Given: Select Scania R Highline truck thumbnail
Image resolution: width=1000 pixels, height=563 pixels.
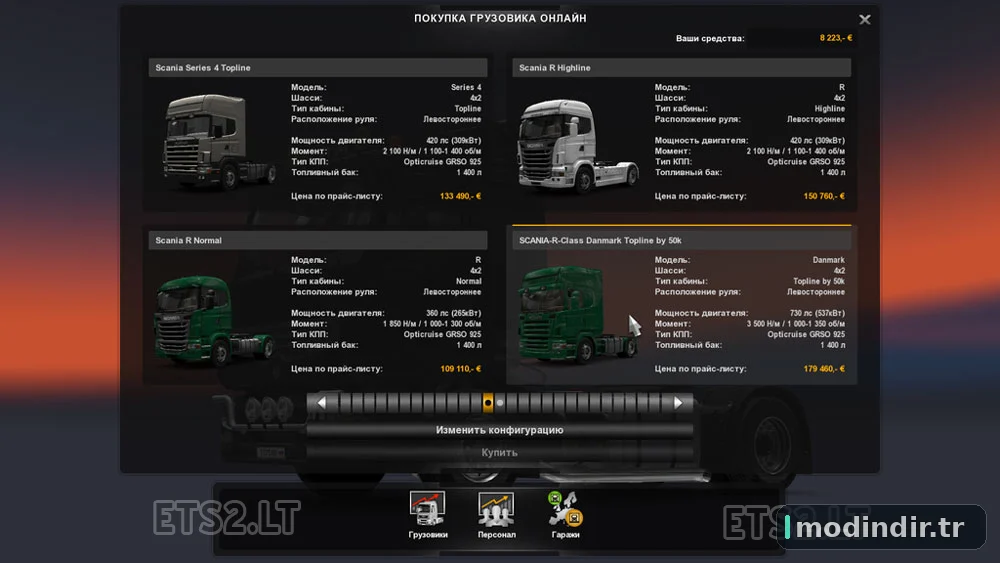Looking at the screenshot, I should pyautogui.click(x=578, y=145).
